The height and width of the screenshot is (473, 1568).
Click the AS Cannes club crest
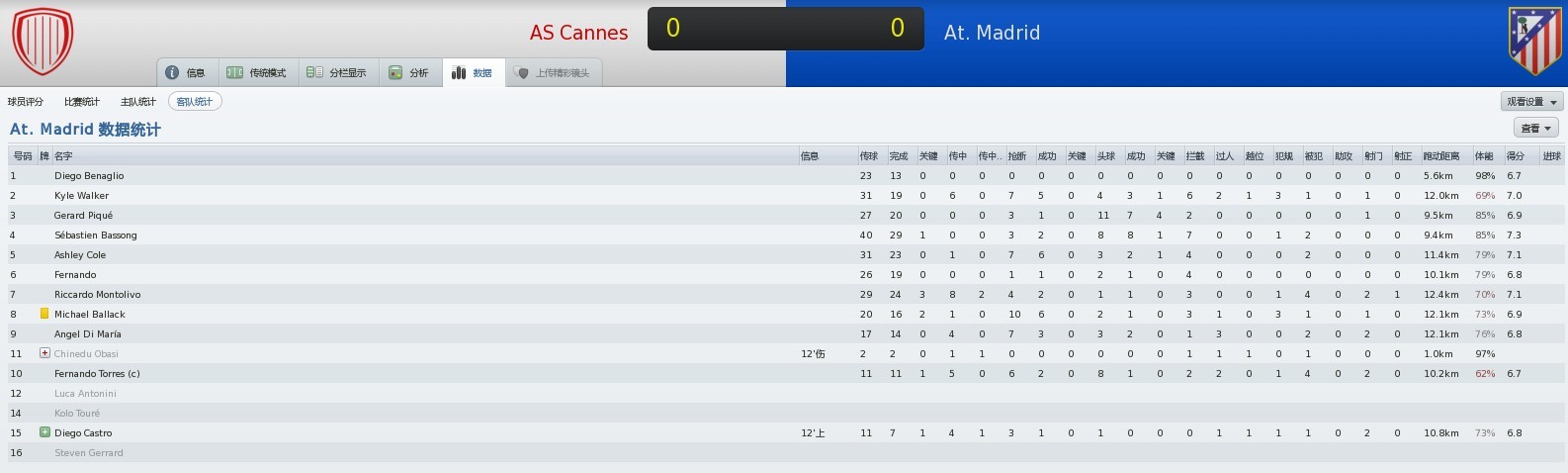pyautogui.click(x=42, y=42)
